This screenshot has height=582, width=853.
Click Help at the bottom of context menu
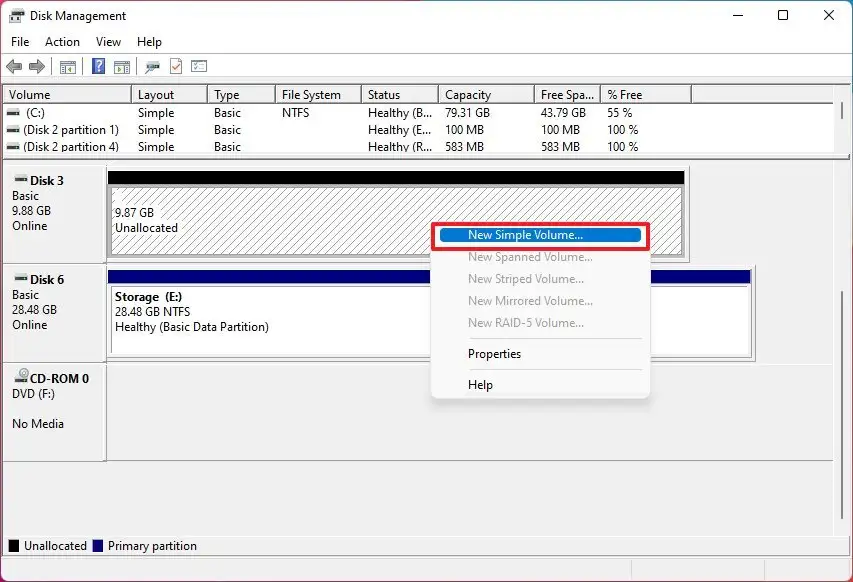point(480,385)
